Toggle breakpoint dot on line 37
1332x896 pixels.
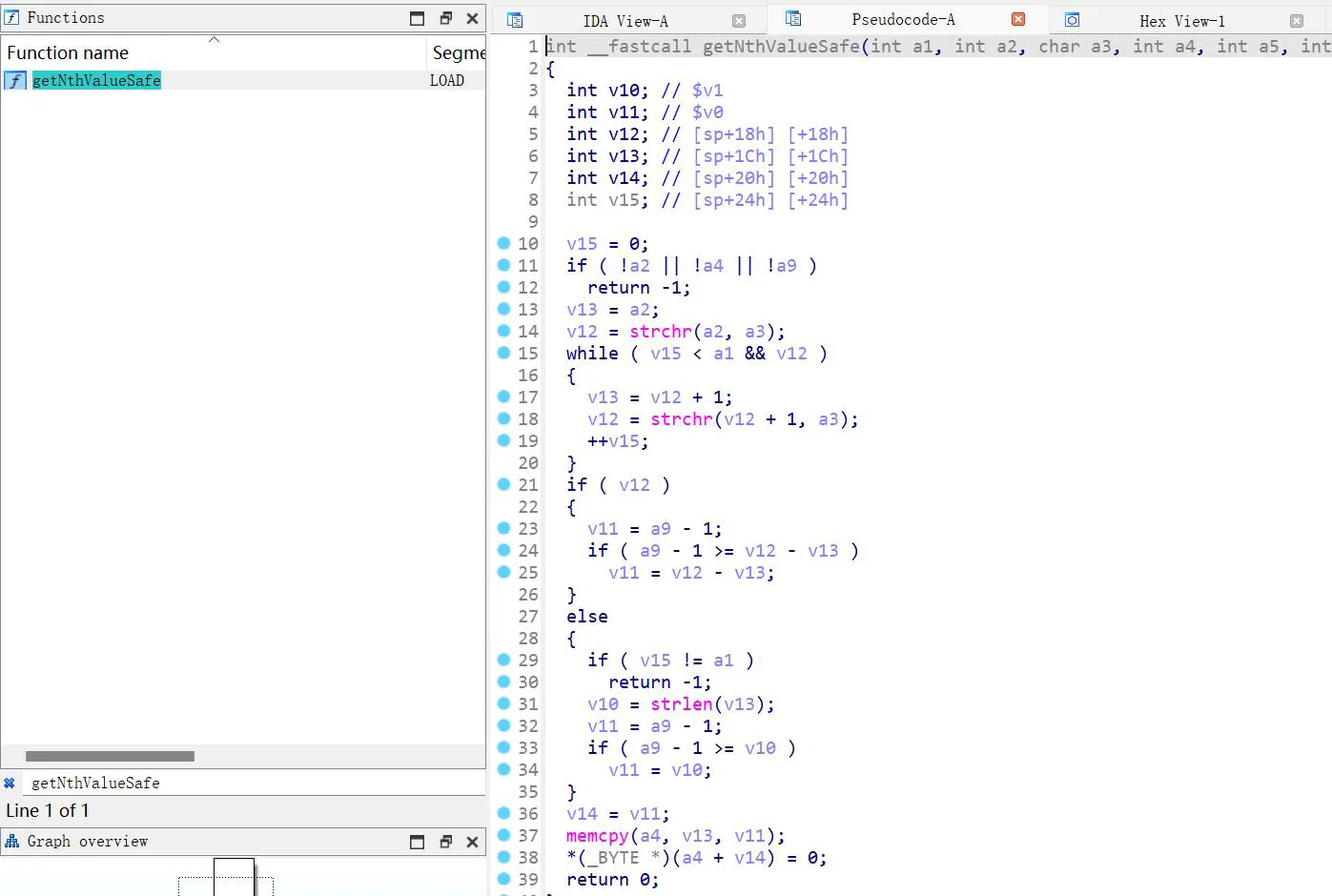[x=504, y=835]
